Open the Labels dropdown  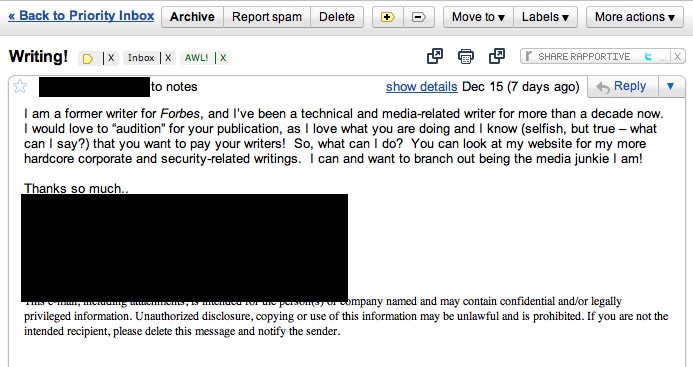[545, 17]
